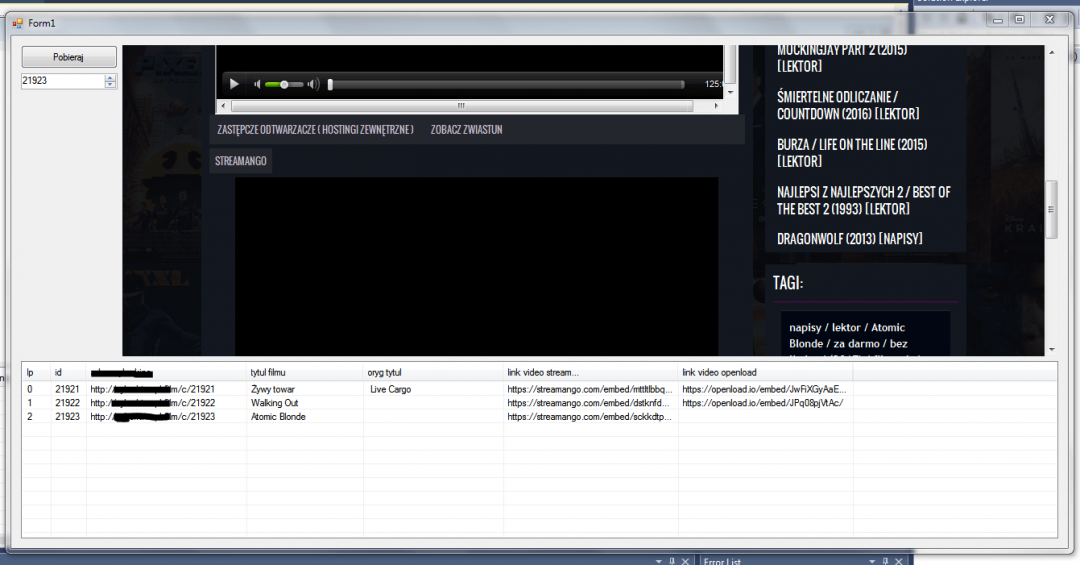Screen dimensions: 1080x565
Task: Select the Atomic Blonde row
Action: (x=278, y=417)
